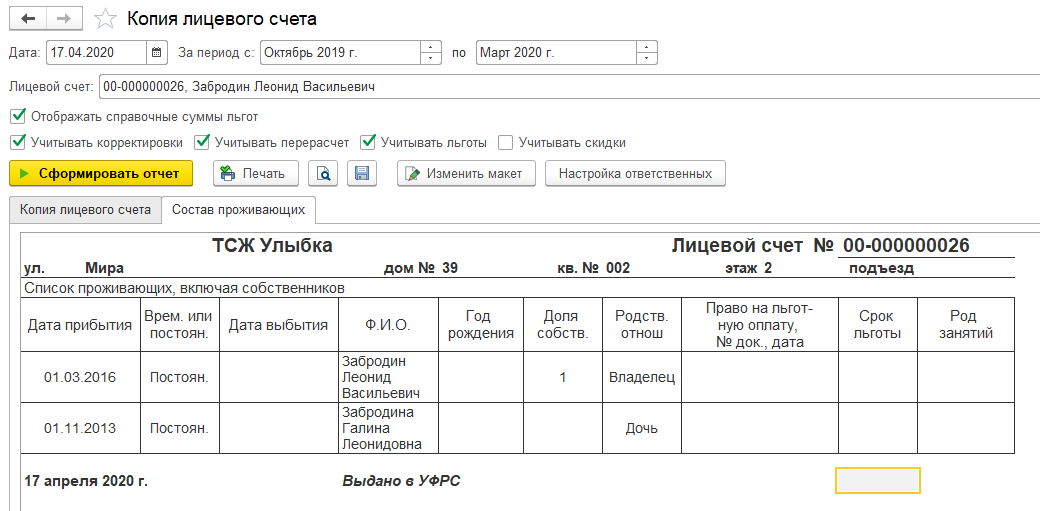The image size is (1040, 511).
Task: Select the 'Состав проживающих' tab
Action: click(239, 210)
